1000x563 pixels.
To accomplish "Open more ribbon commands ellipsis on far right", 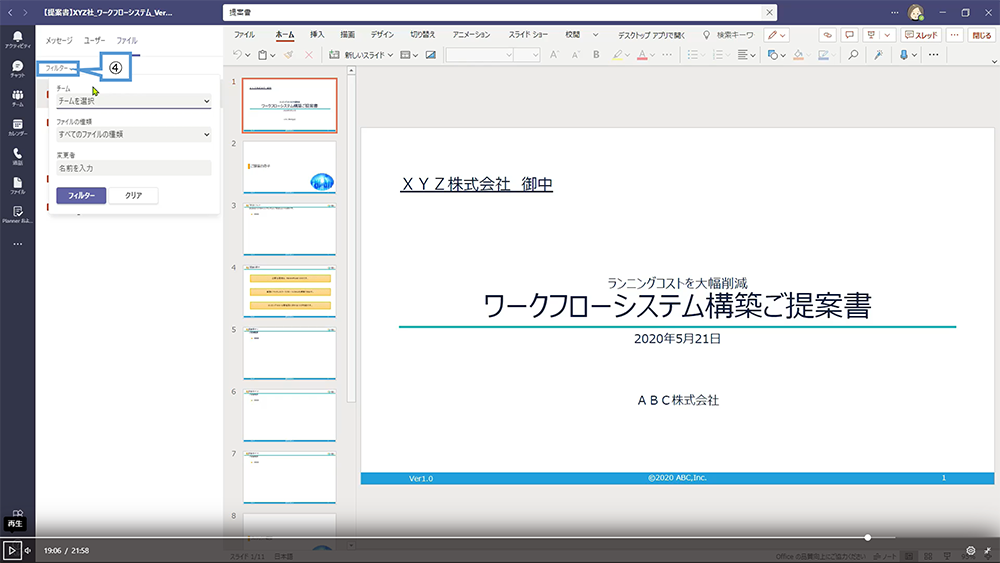I will pyautogui.click(x=934, y=55).
